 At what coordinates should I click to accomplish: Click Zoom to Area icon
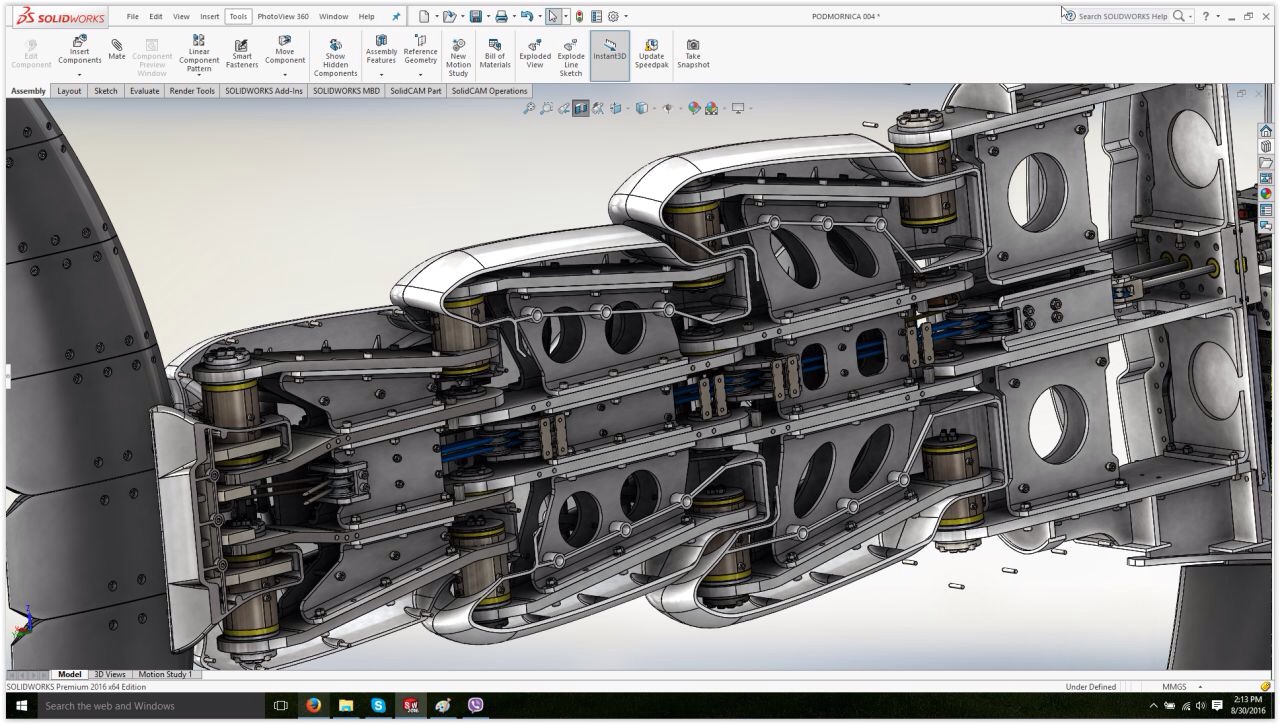[546, 108]
